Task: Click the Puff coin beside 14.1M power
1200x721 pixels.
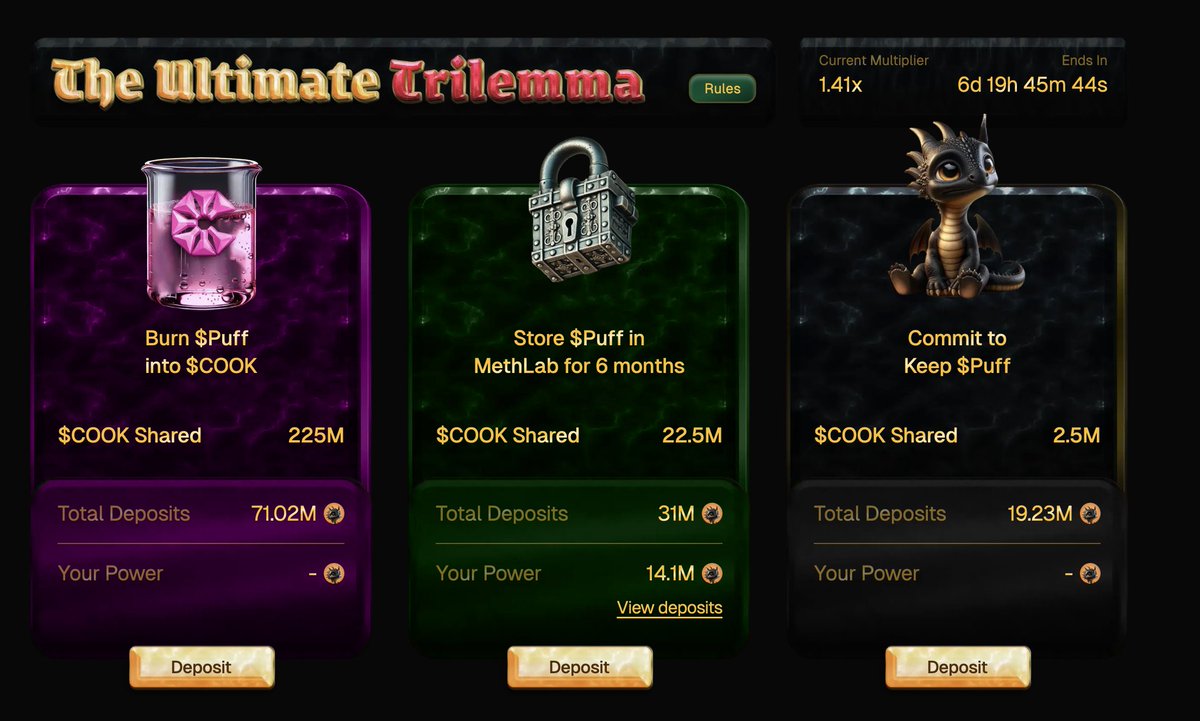Action: click(712, 573)
